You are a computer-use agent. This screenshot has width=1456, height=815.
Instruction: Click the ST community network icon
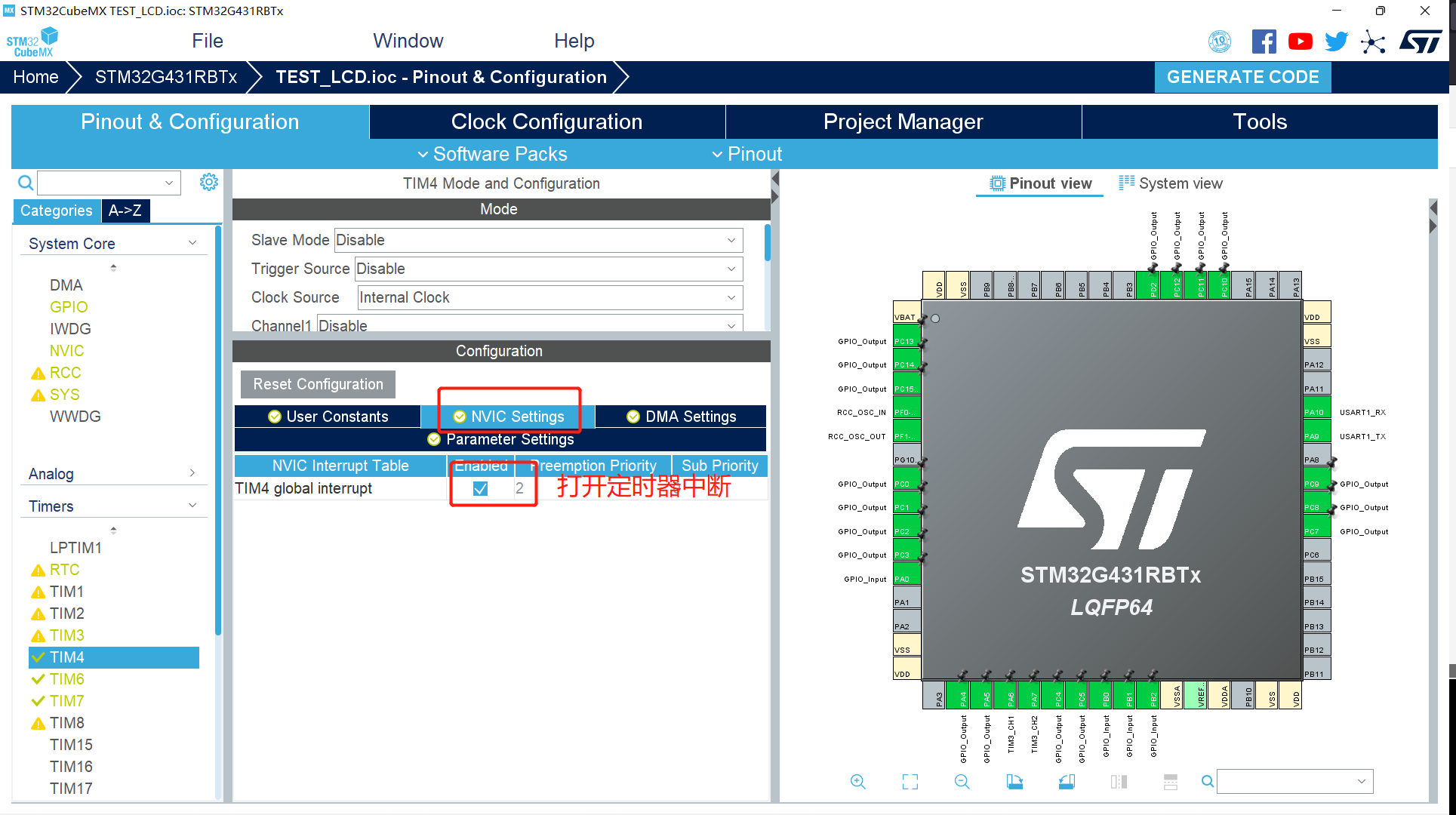[x=1373, y=42]
